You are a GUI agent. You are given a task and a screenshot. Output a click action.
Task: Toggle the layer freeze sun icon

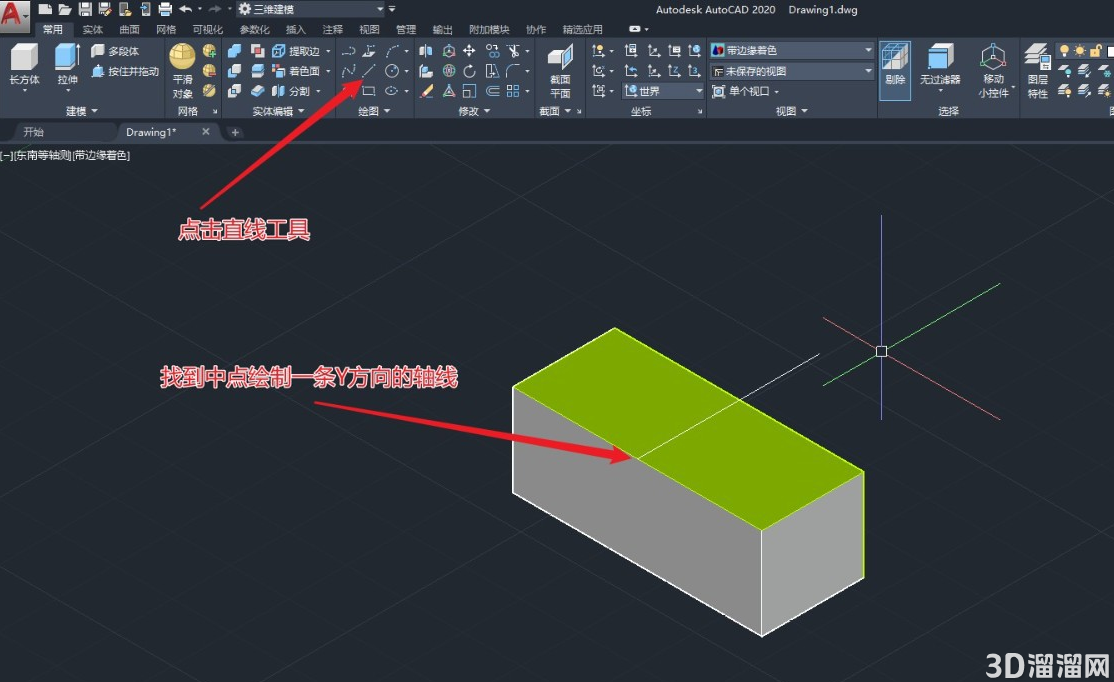point(1080,50)
